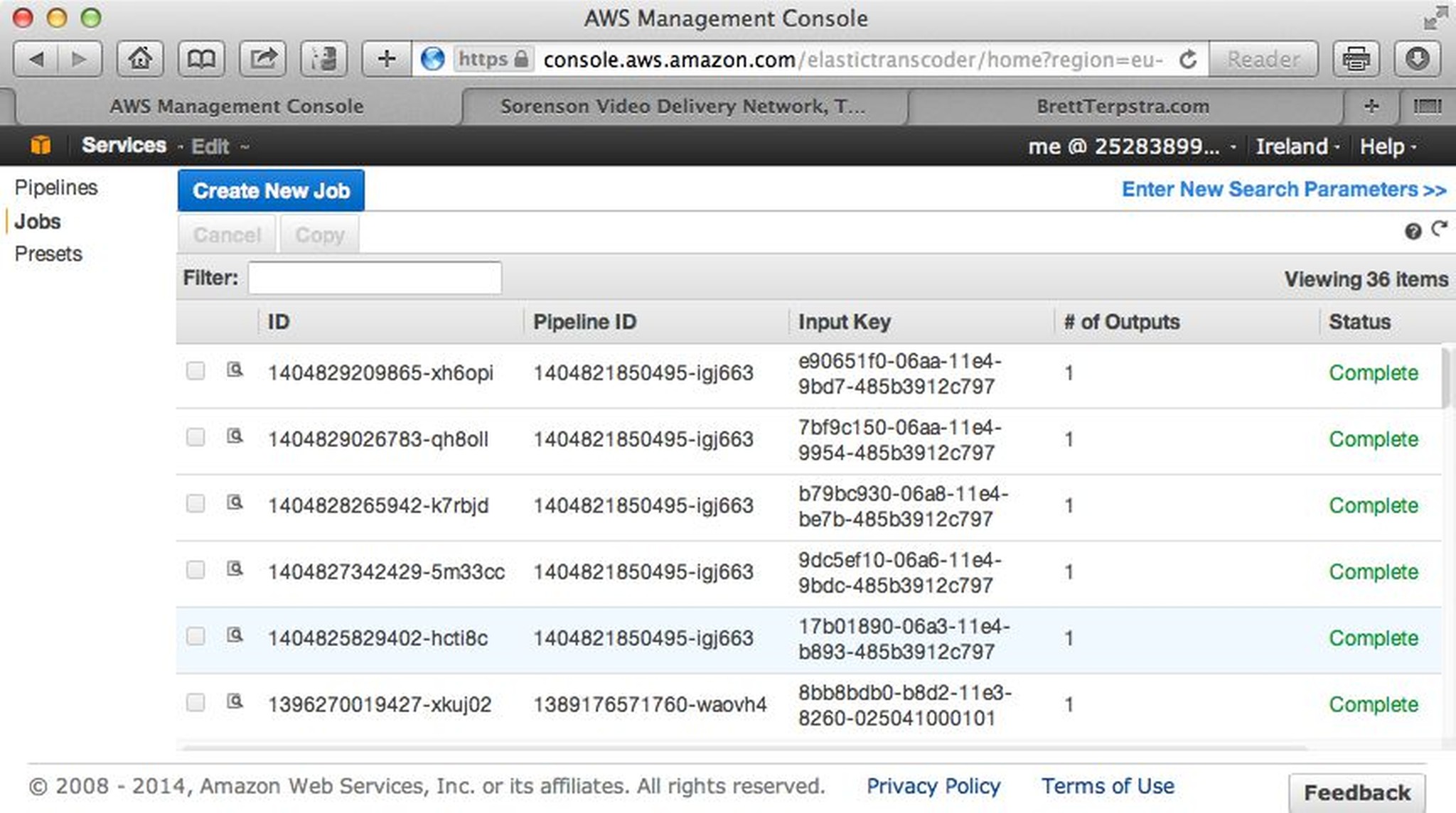Open Enter New Search Parameters link
The image size is (1456, 813).
coord(1283,190)
